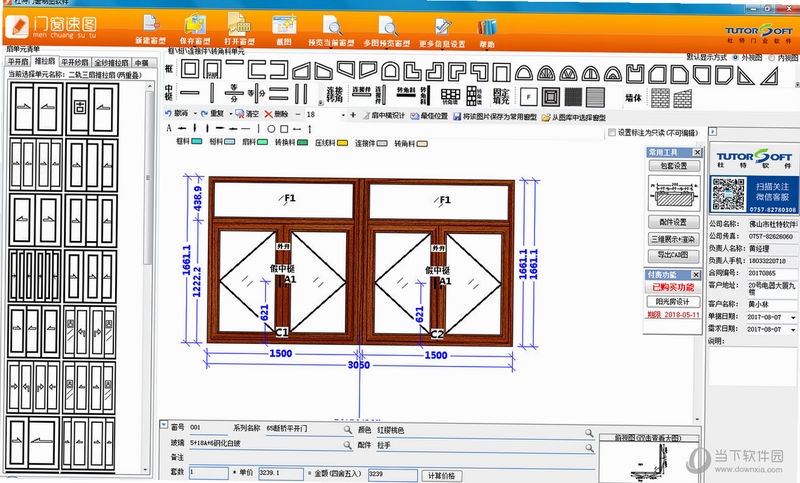Image resolution: width=800 pixels, height=483 pixels.
Task: Select the full brick wall icon
Action: tap(660, 98)
